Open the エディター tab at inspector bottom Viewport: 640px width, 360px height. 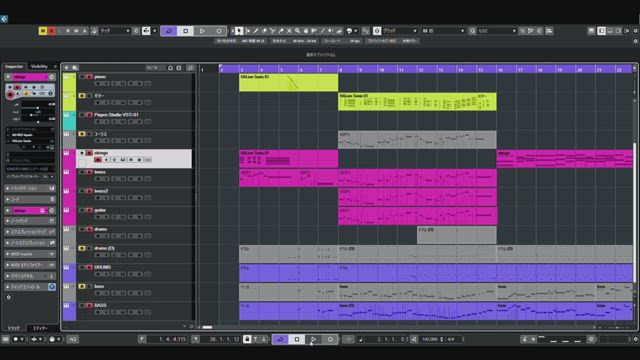(x=40, y=328)
